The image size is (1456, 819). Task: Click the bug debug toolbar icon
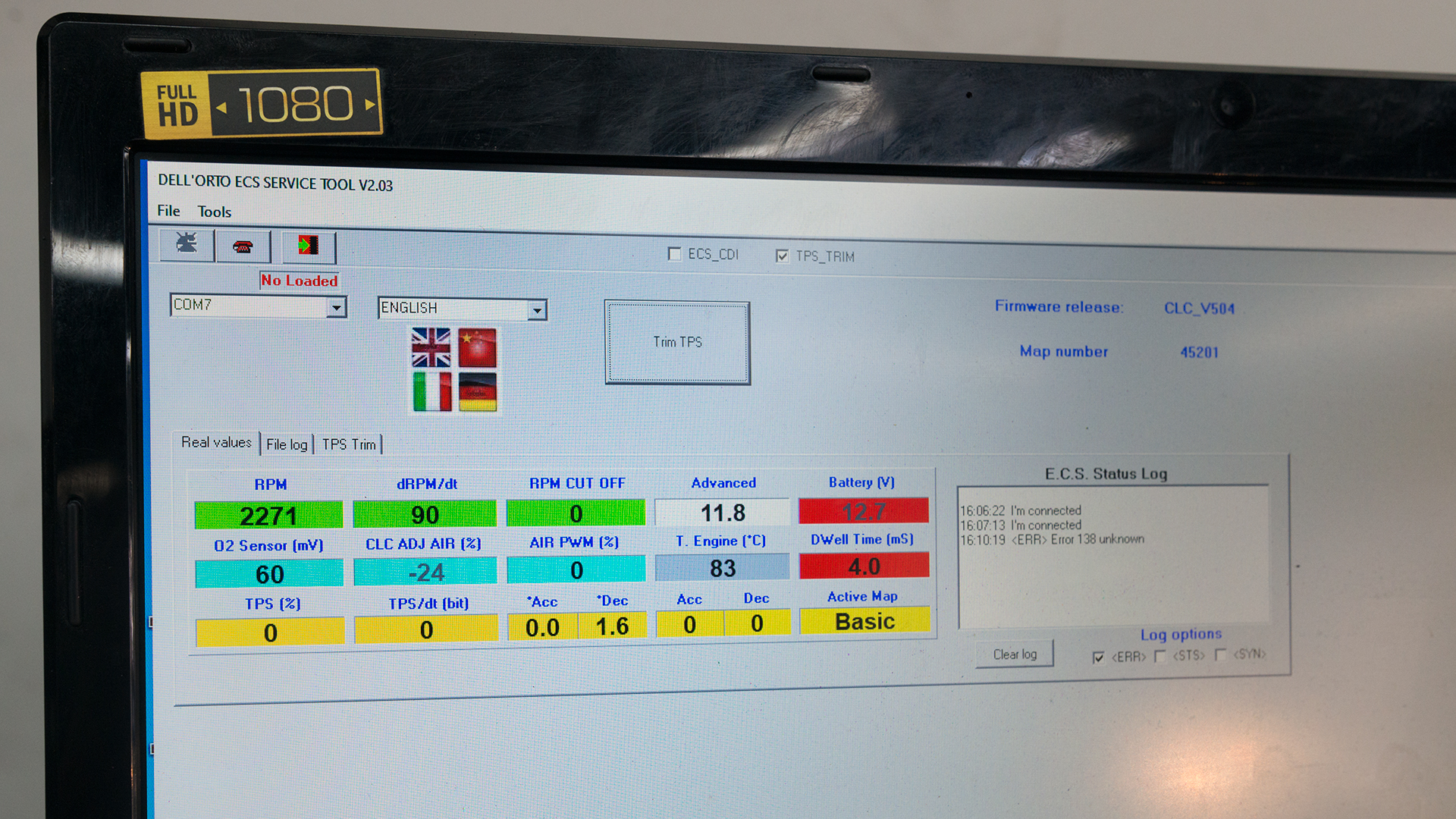187,244
